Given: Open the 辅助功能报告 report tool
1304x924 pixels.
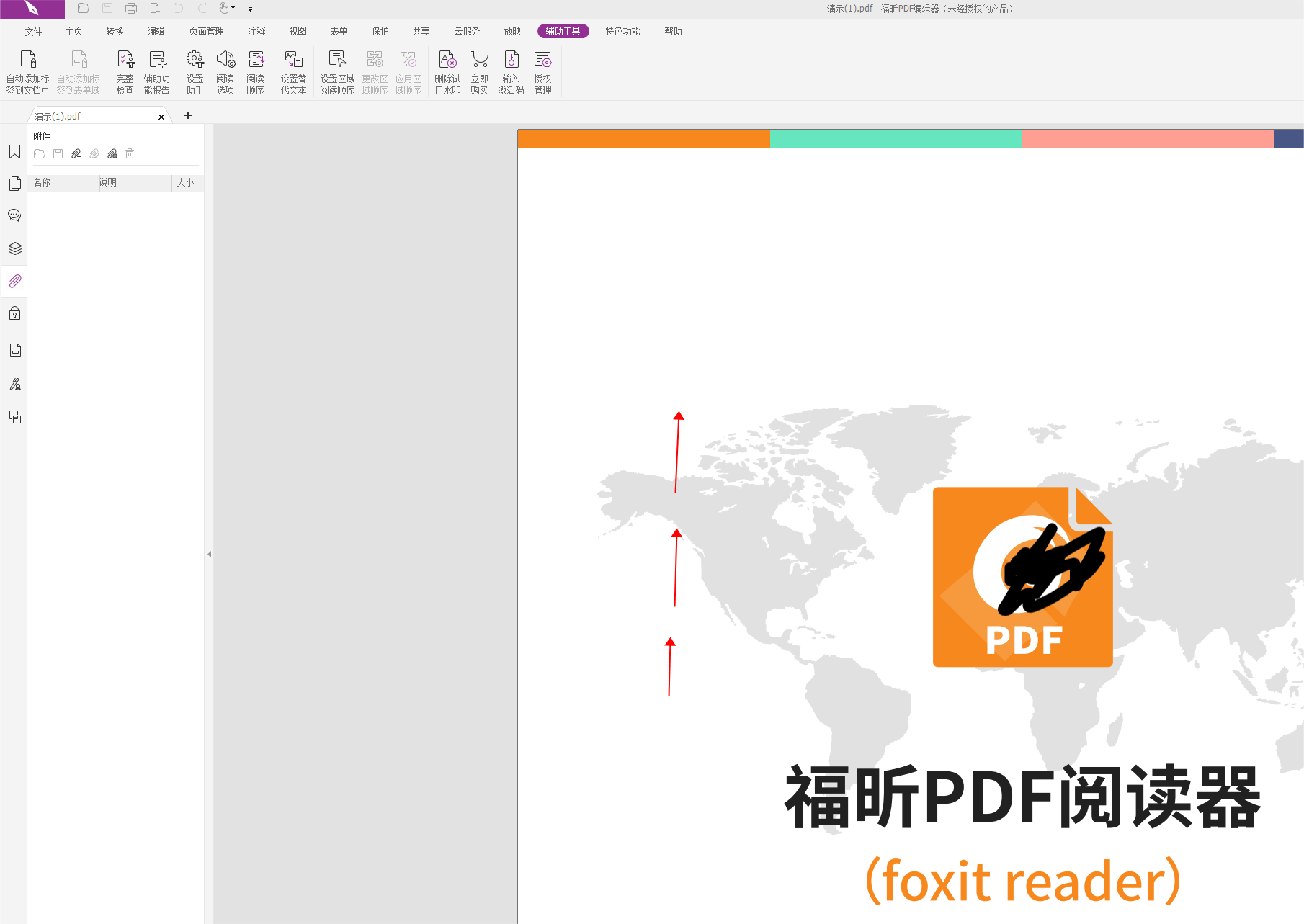Looking at the screenshot, I should point(158,71).
